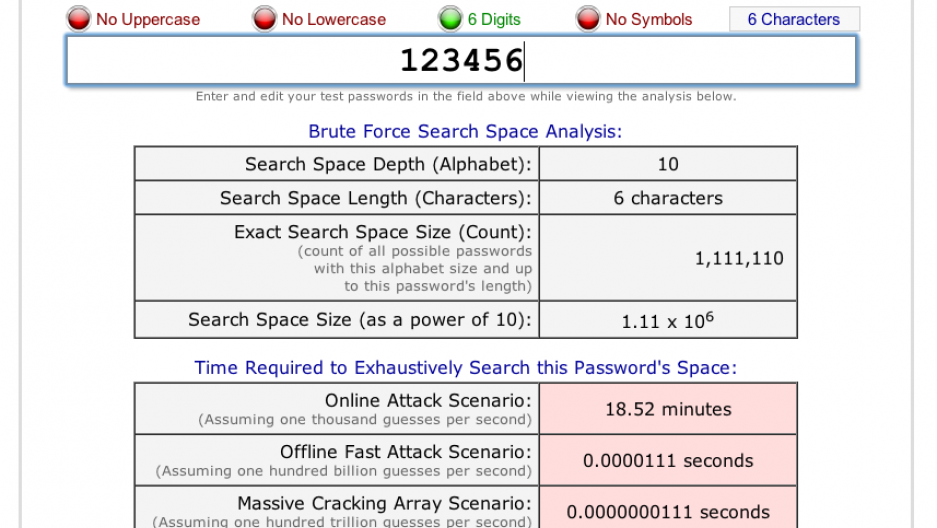Select the 0.0000000111 seconds result cell
Screen dimensions: 937x528
[668, 512]
